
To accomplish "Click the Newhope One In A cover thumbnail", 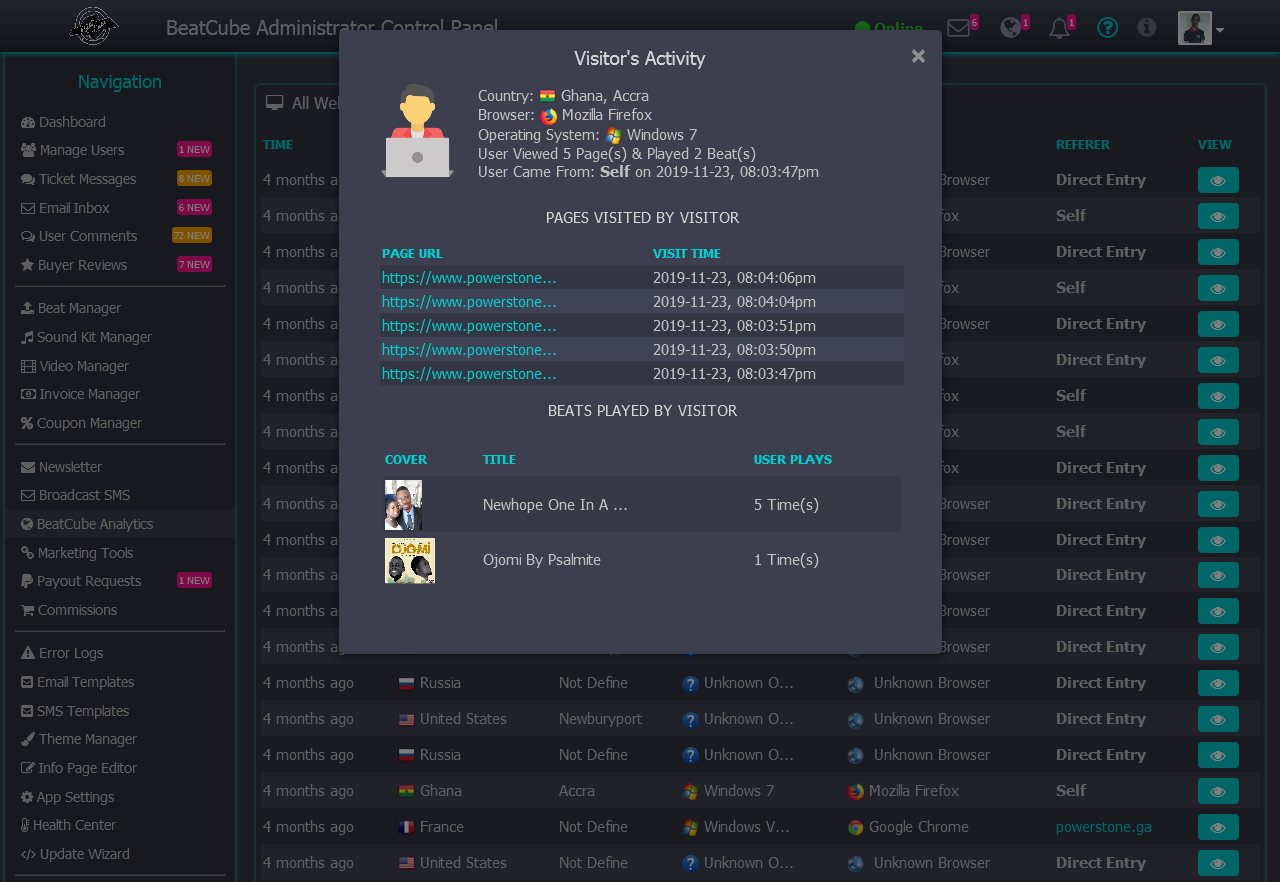I will tap(403, 505).
